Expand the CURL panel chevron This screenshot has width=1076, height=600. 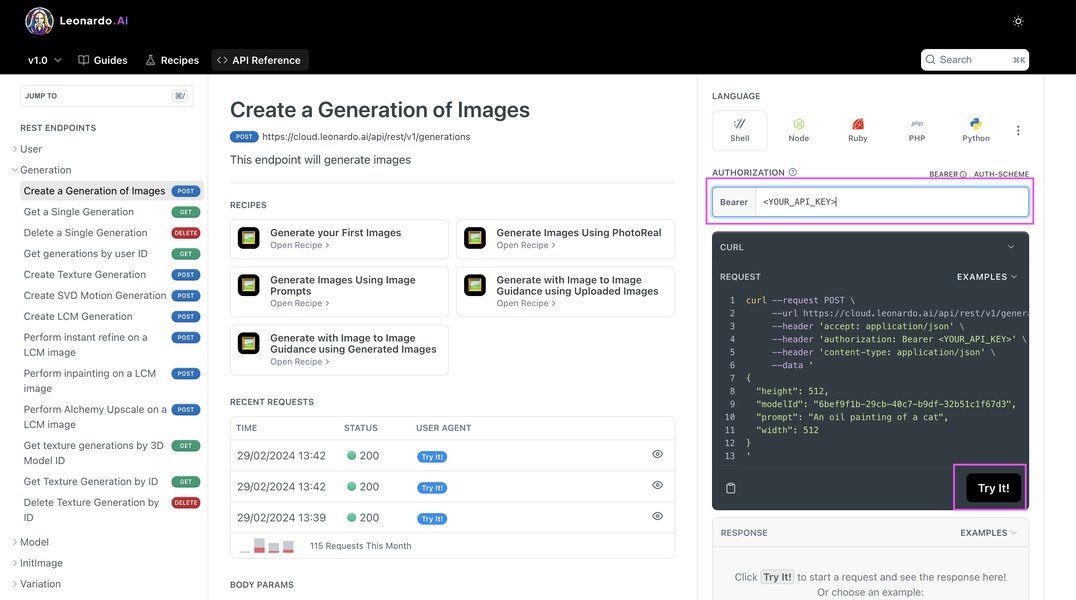tap(1011, 247)
